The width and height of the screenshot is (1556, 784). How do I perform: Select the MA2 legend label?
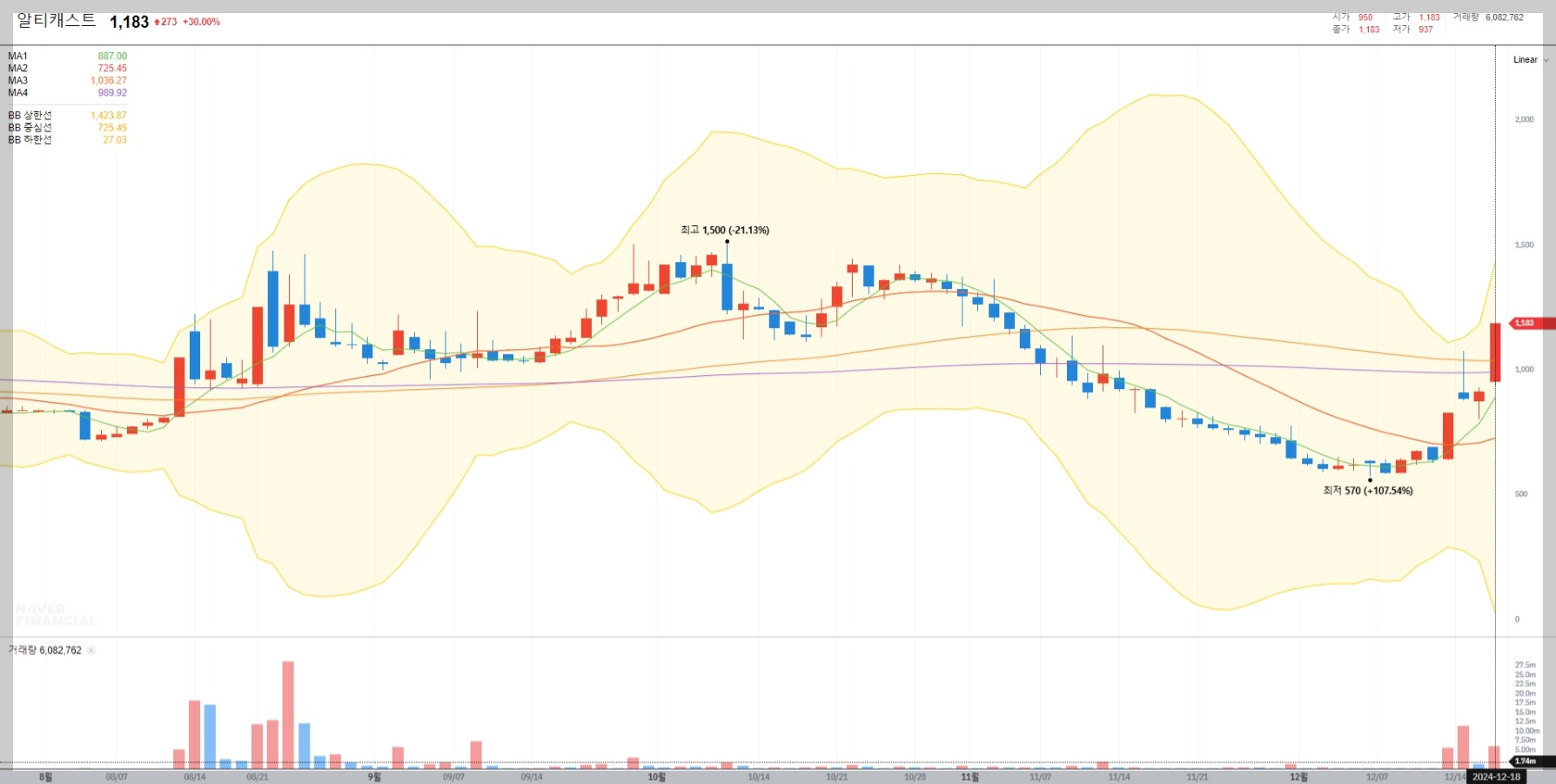17,68
